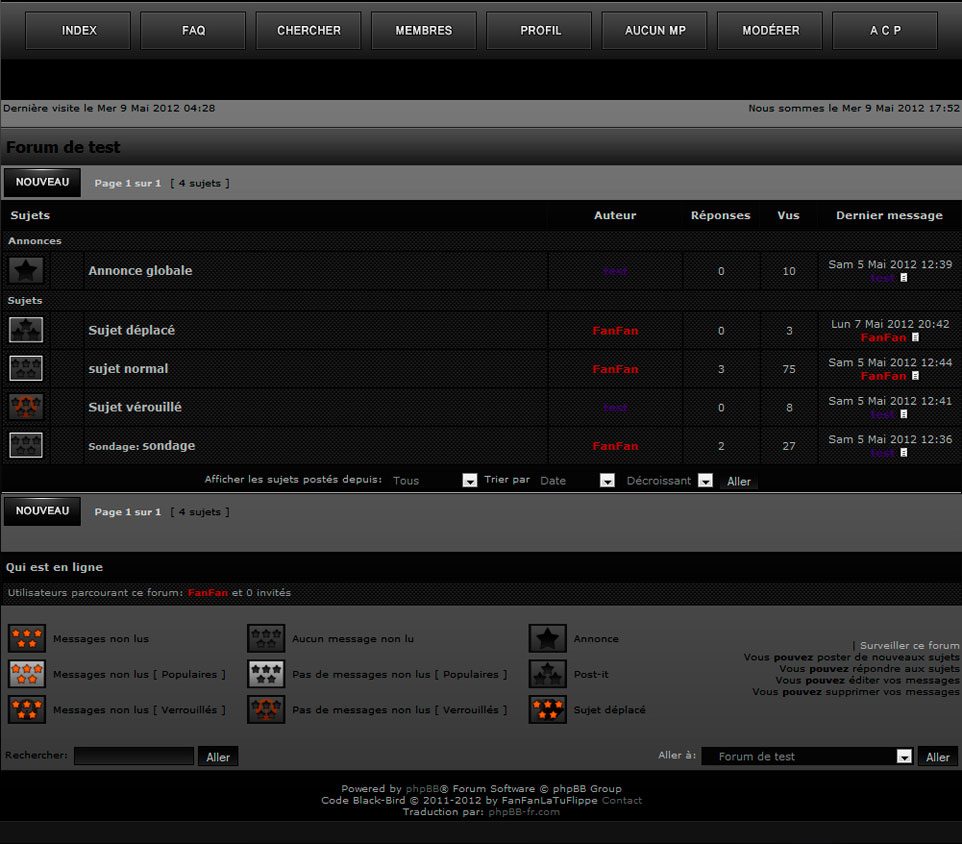
Task: View last post icon in Annonce globale row
Action: pos(904,277)
